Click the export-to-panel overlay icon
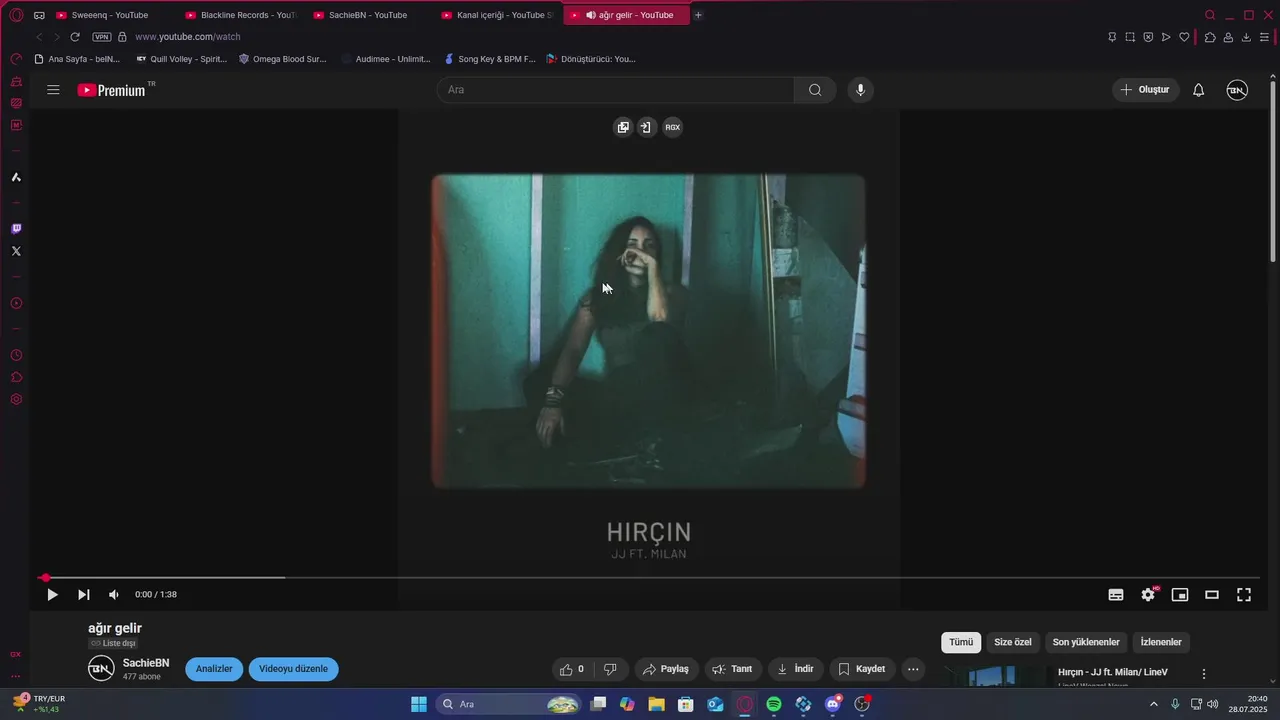Viewport: 1280px width, 720px height. point(646,127)
